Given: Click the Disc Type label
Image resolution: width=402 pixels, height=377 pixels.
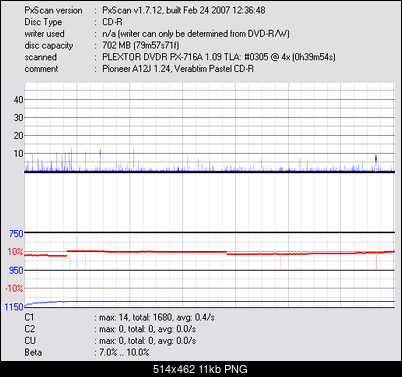Looking at the screenshot, I should 43,22.
